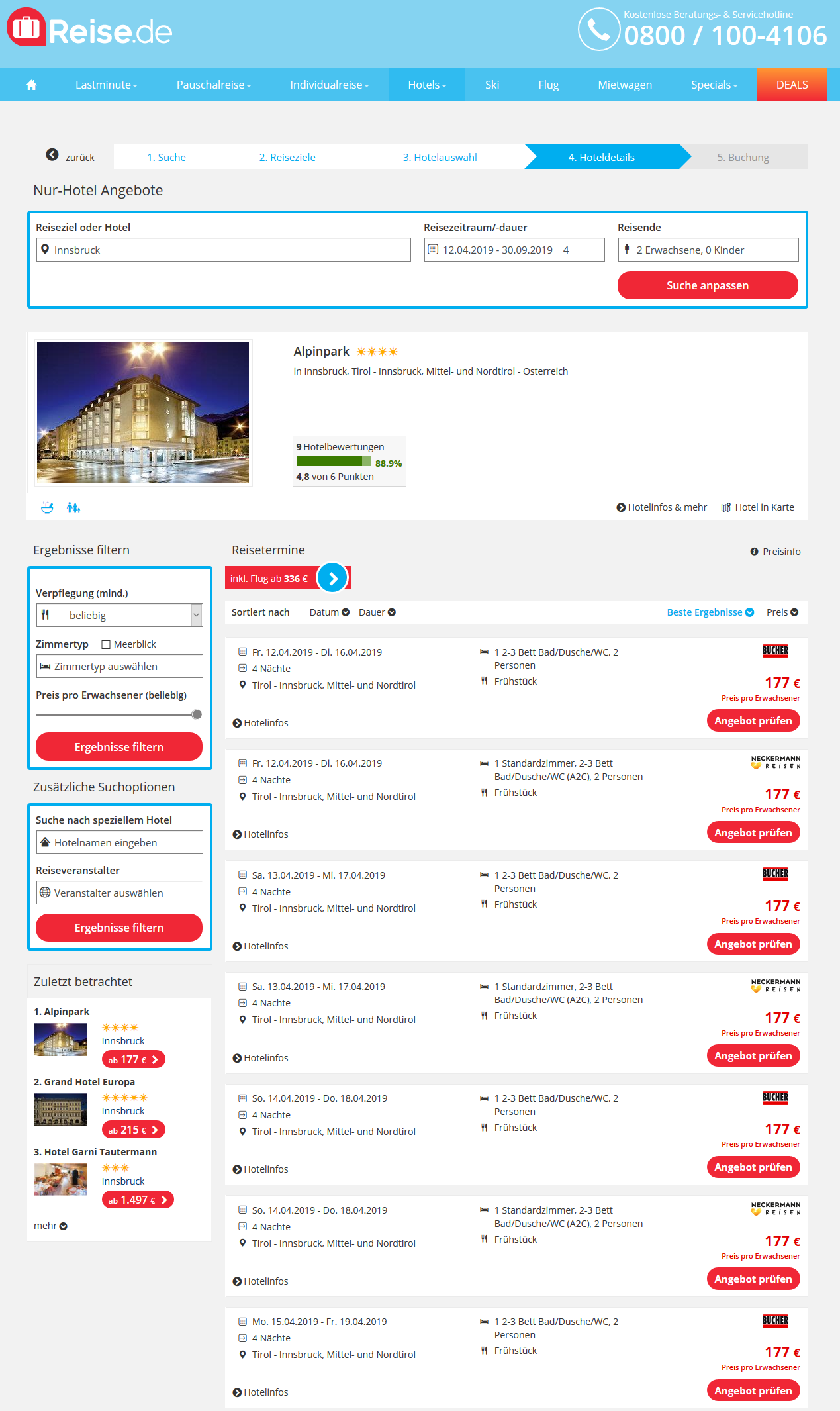Click the Reise.de suitcase logo
The image size is (840, 1411).
coord(26,27)
